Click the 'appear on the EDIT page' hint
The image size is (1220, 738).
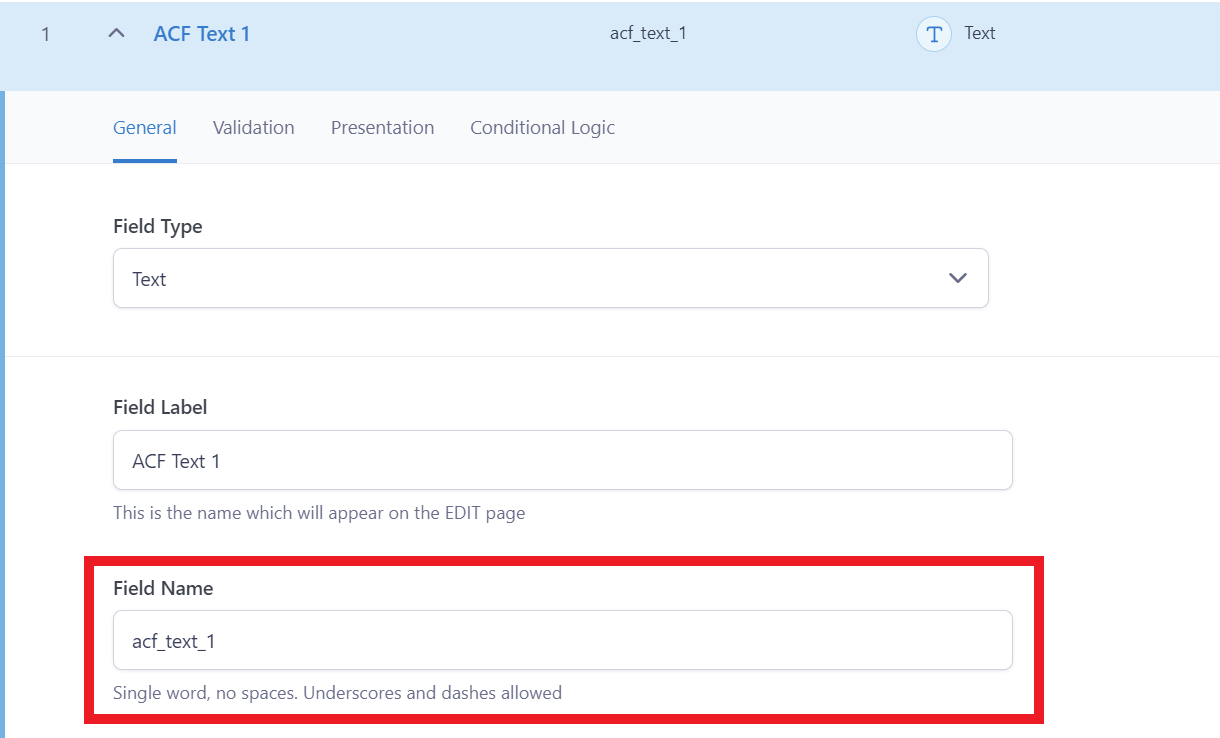[319, 513]
